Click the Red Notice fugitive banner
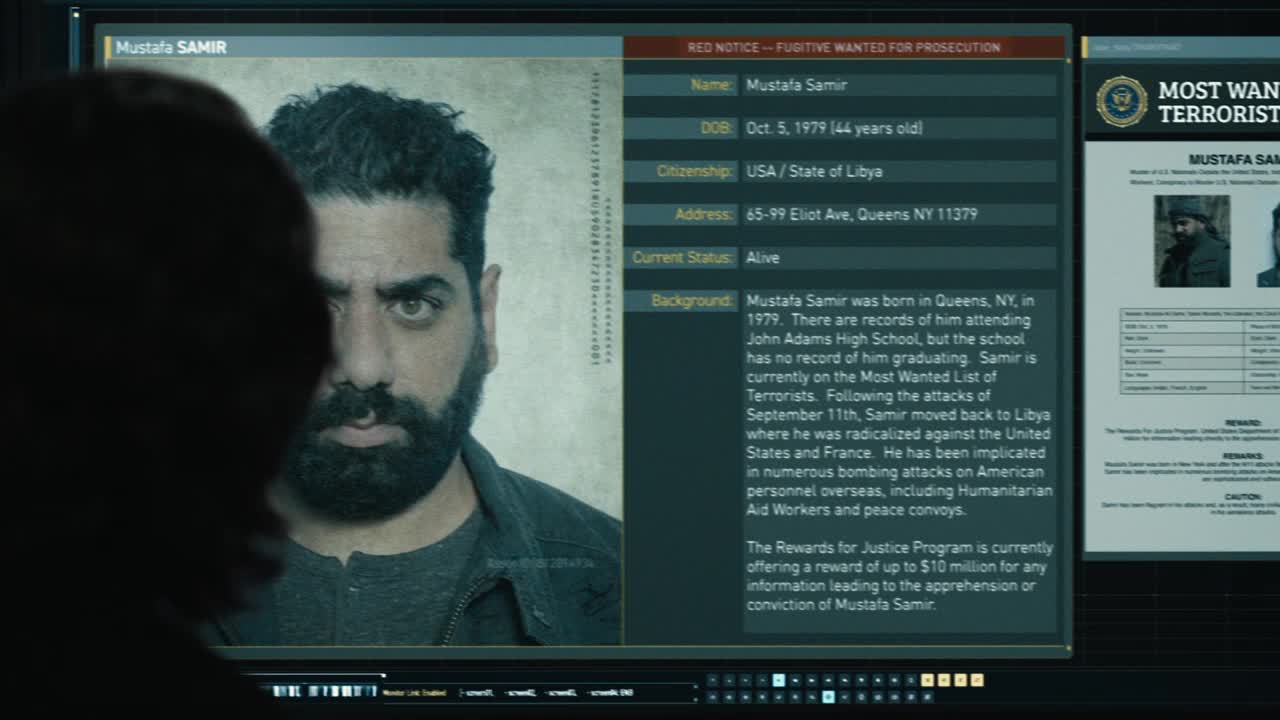1280x720 pixels. (x=844, y=47)
